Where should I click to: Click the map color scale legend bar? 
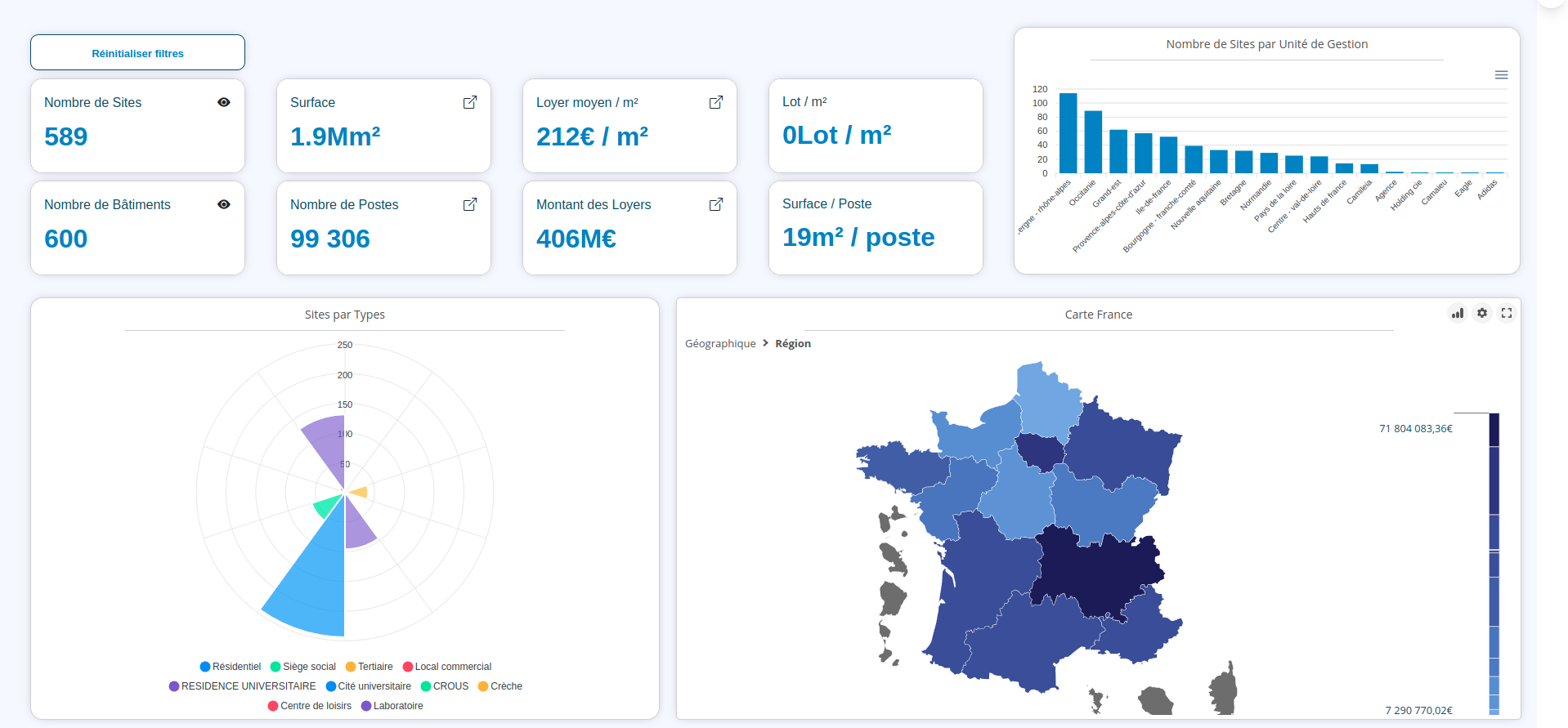1494,564
